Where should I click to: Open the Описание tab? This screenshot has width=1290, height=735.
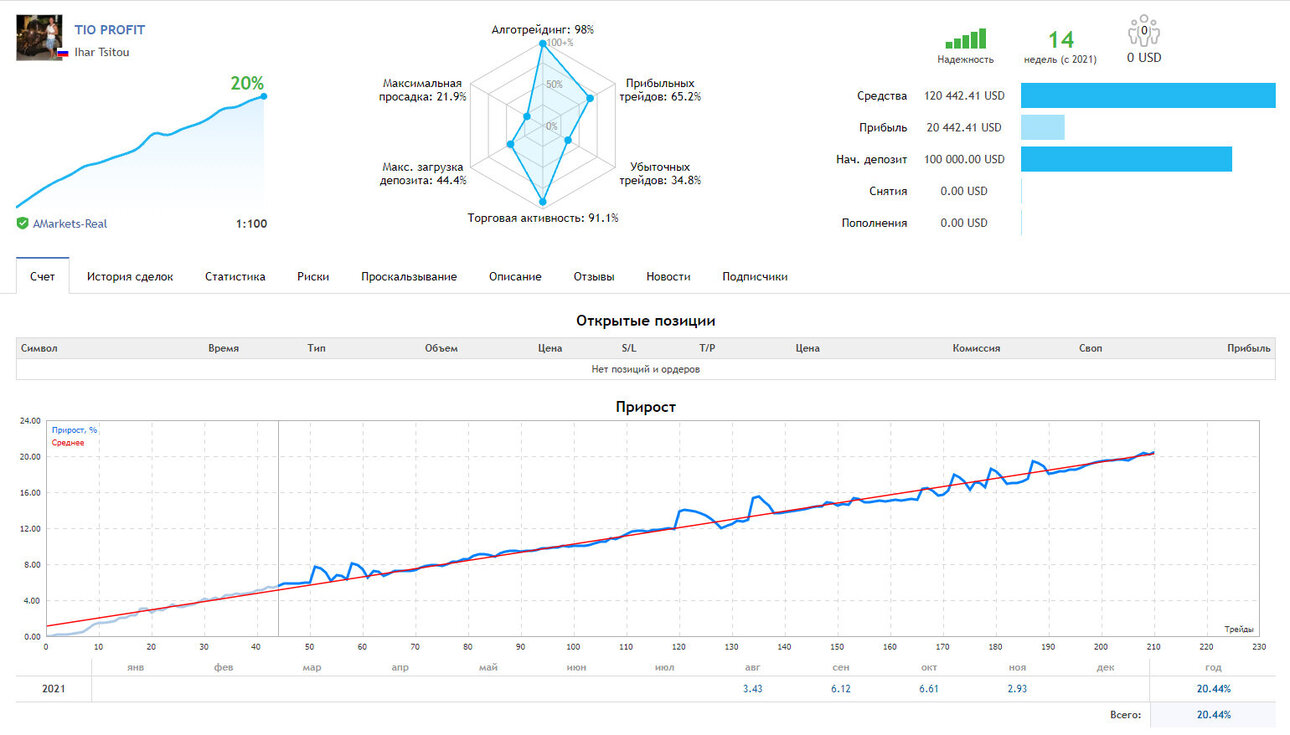515,276
